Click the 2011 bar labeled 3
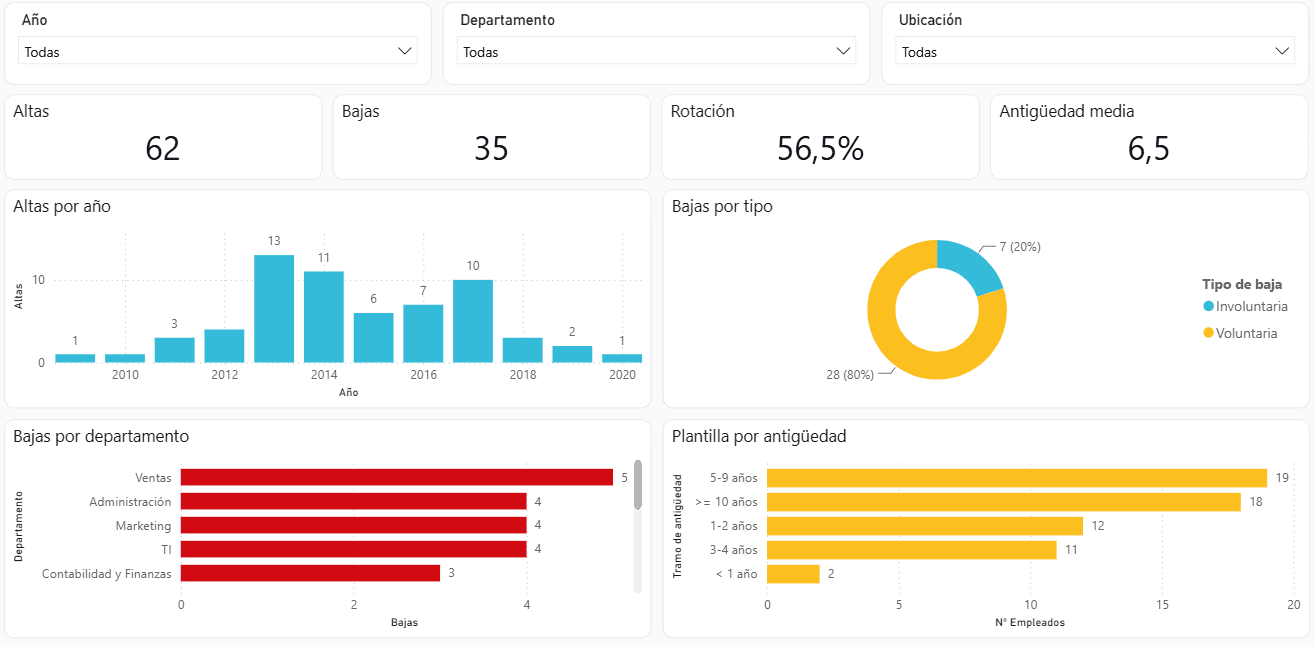 [x=174, y=350]
